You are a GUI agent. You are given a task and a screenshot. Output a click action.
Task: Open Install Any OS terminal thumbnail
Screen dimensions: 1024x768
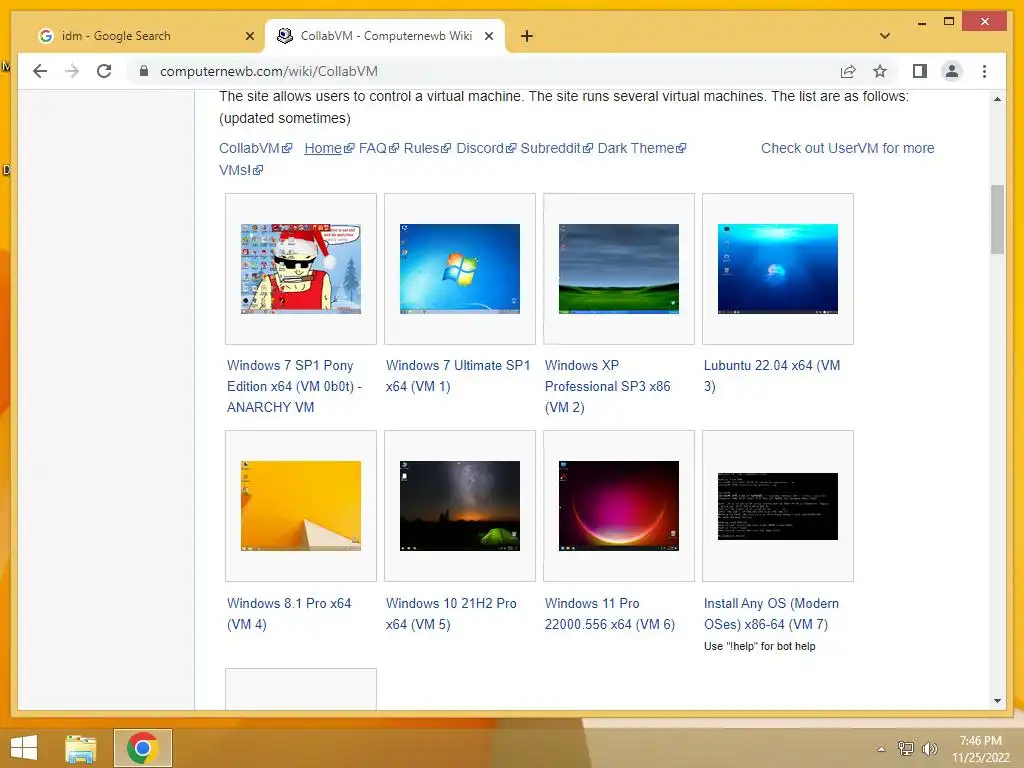[778, 506]
